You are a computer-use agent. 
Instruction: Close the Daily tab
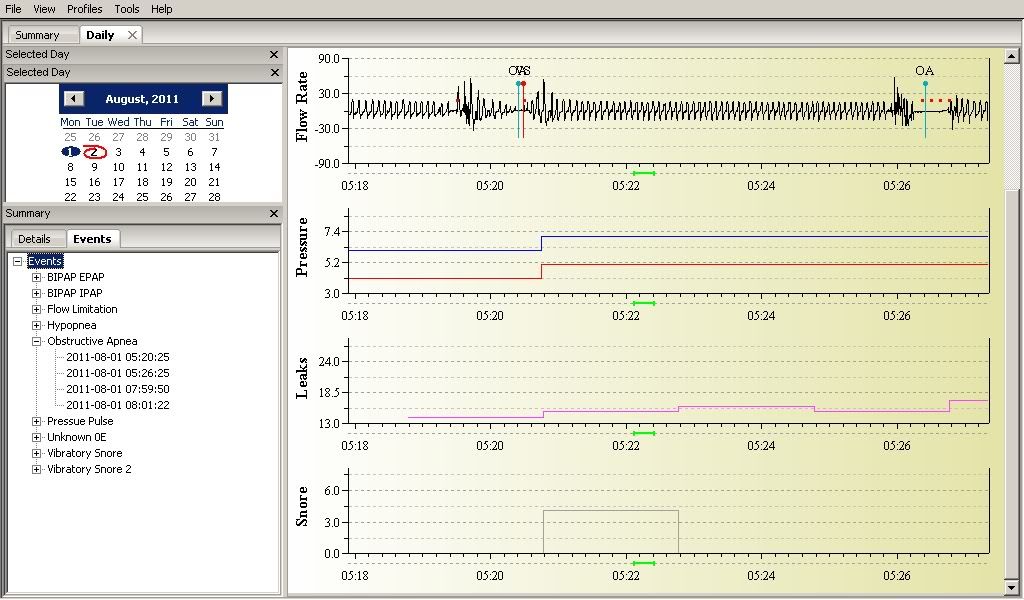click(133, 35)
